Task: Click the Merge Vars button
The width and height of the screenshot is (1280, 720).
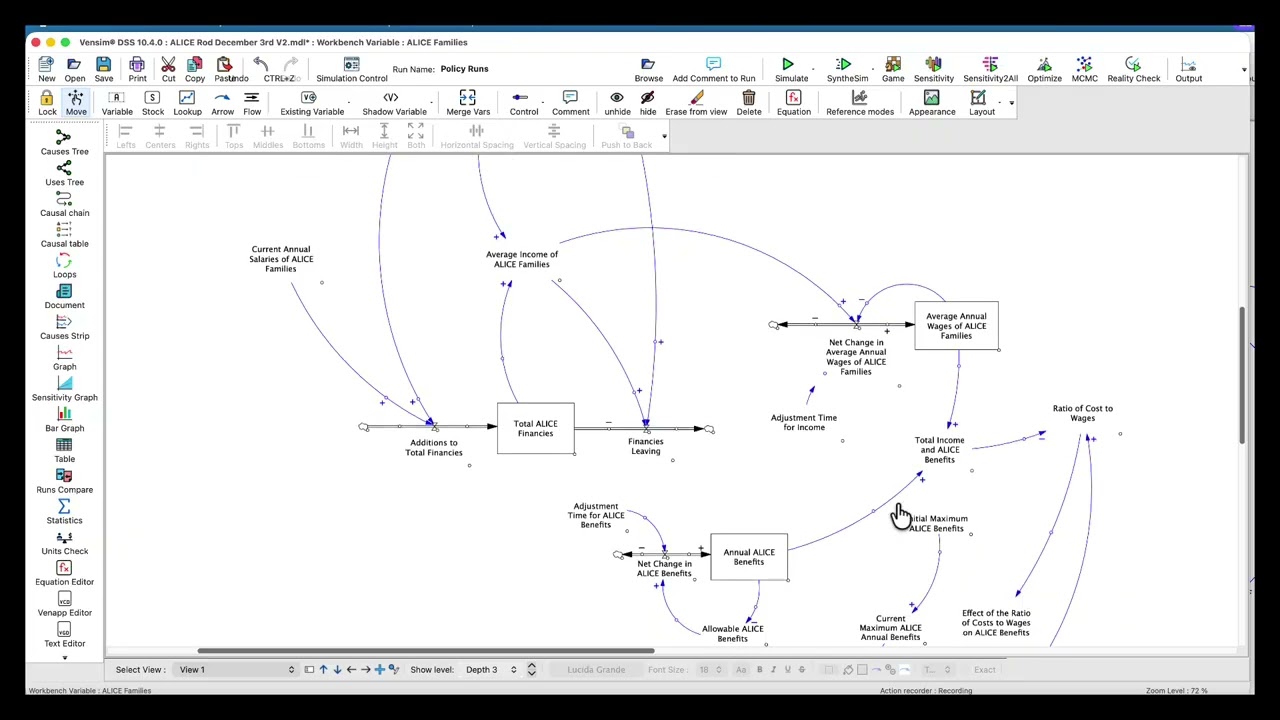Action: (467, 103)
